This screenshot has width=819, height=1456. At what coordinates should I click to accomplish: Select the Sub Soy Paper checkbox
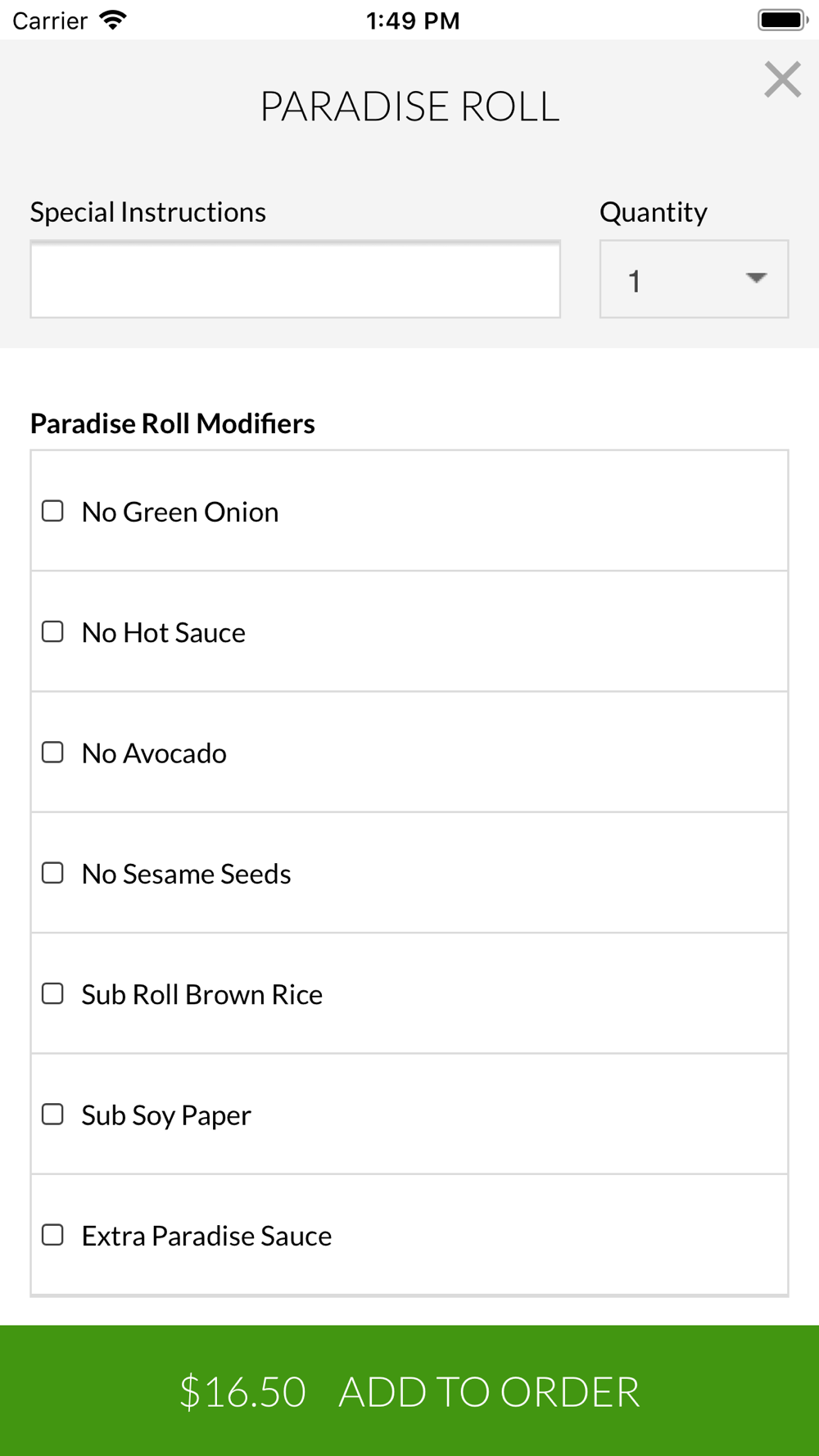click(52, 1115)
